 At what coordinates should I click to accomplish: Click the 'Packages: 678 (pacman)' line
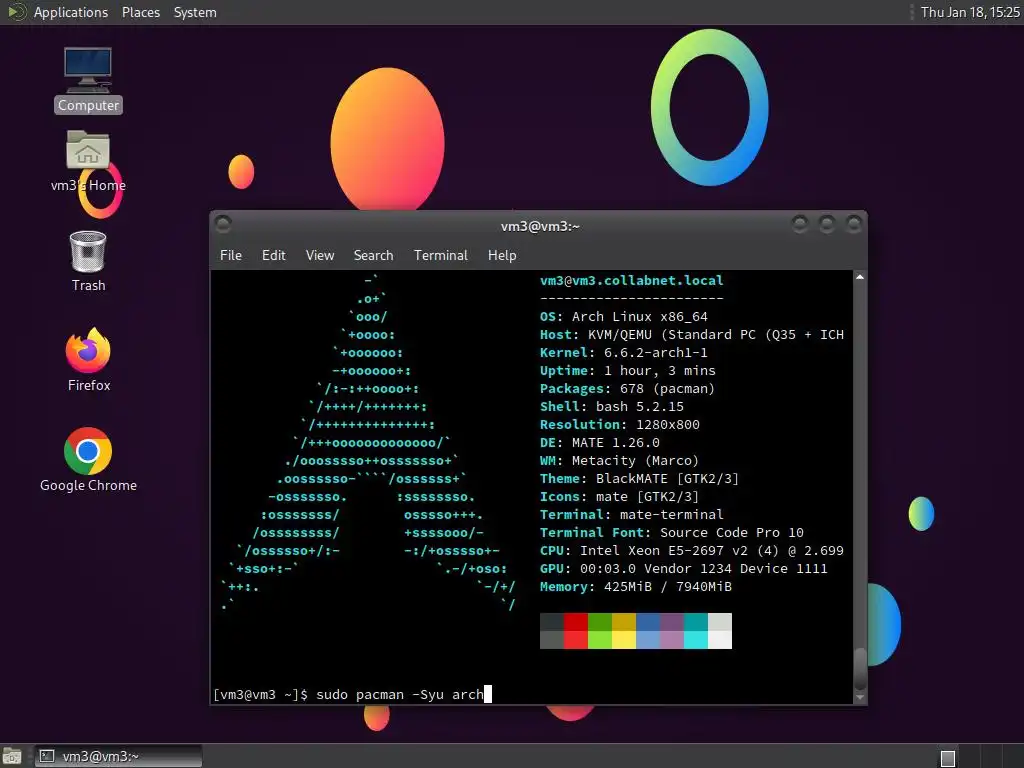coord(628,389)
